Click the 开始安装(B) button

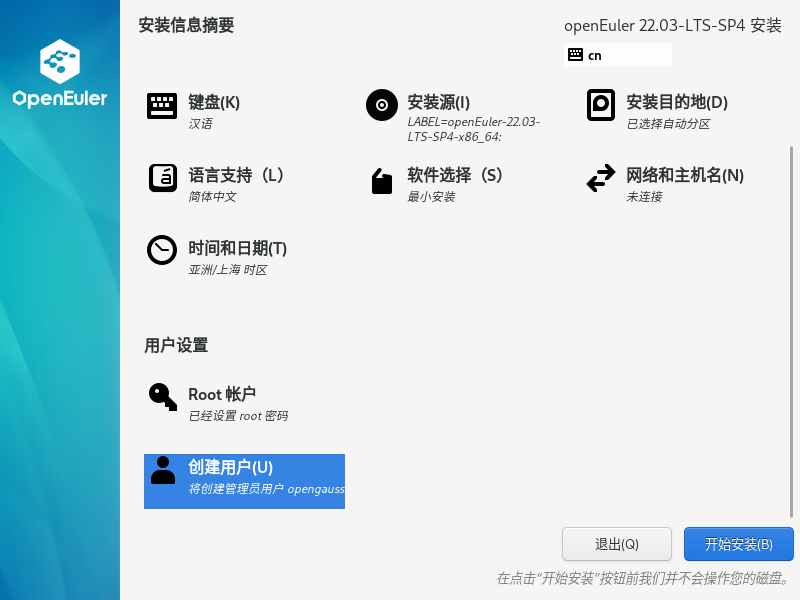click(739, 544)
